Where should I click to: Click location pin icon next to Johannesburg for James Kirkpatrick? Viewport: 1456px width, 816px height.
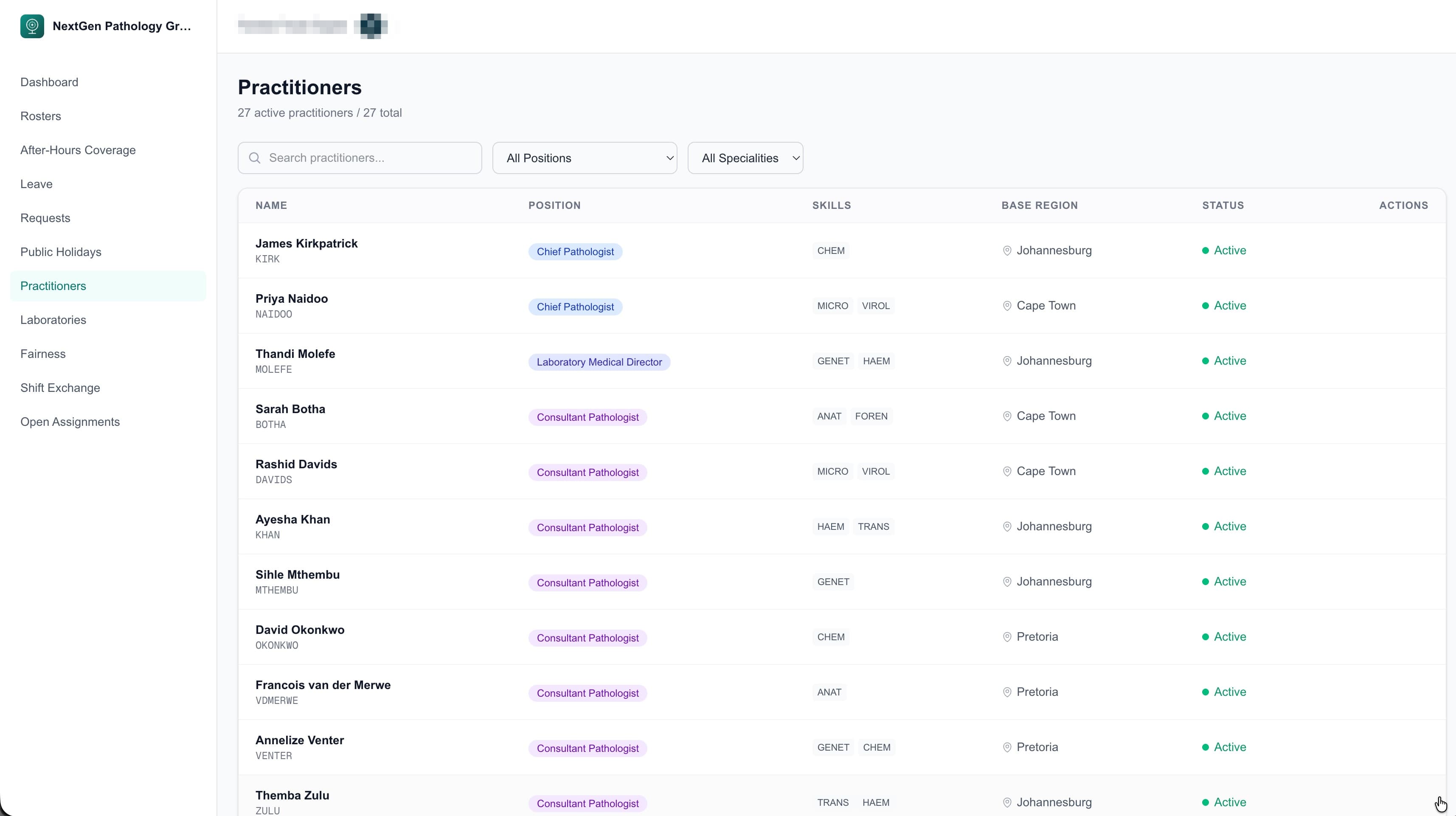click(1006, 250)
